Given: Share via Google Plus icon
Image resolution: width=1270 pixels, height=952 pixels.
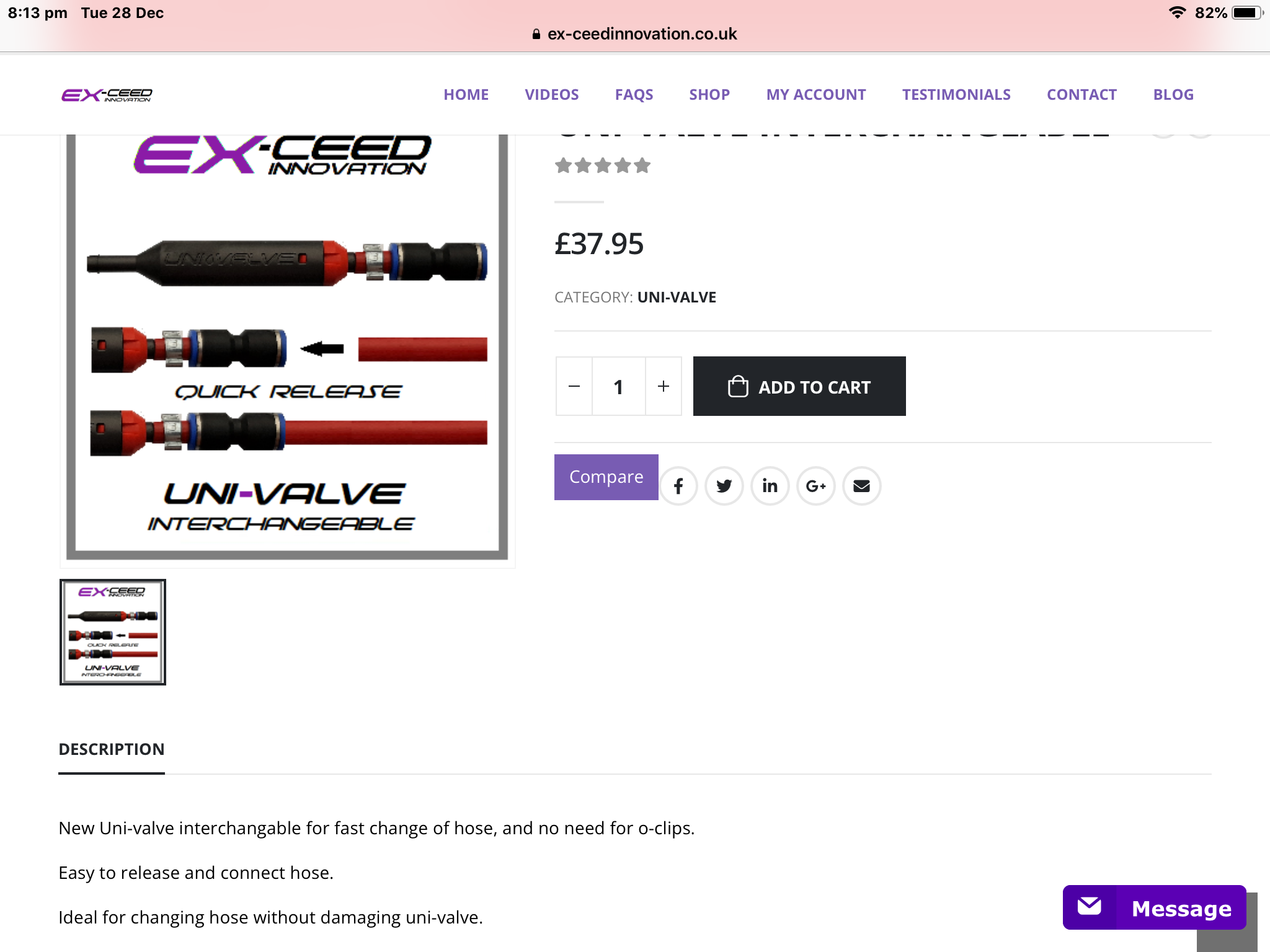Looking at the screenshot, I should click(x=816, y=486).
